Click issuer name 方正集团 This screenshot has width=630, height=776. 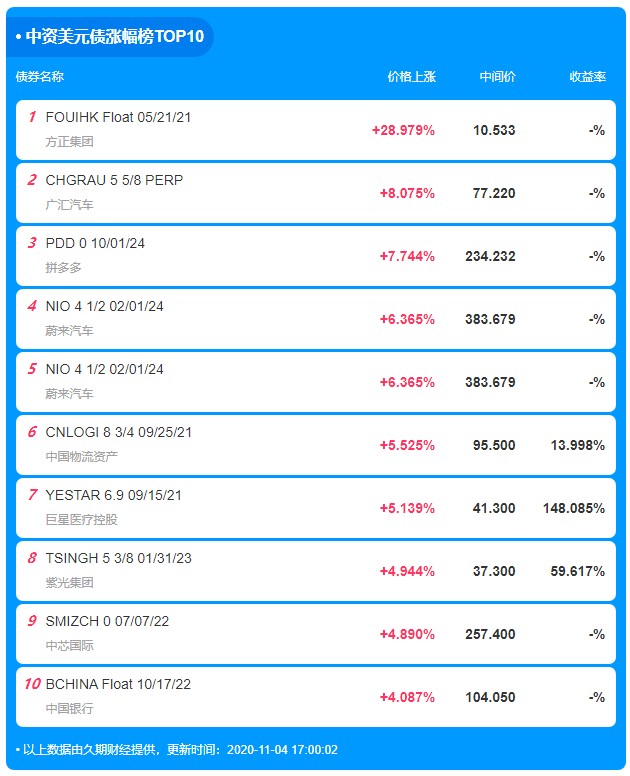pos(69,142)
